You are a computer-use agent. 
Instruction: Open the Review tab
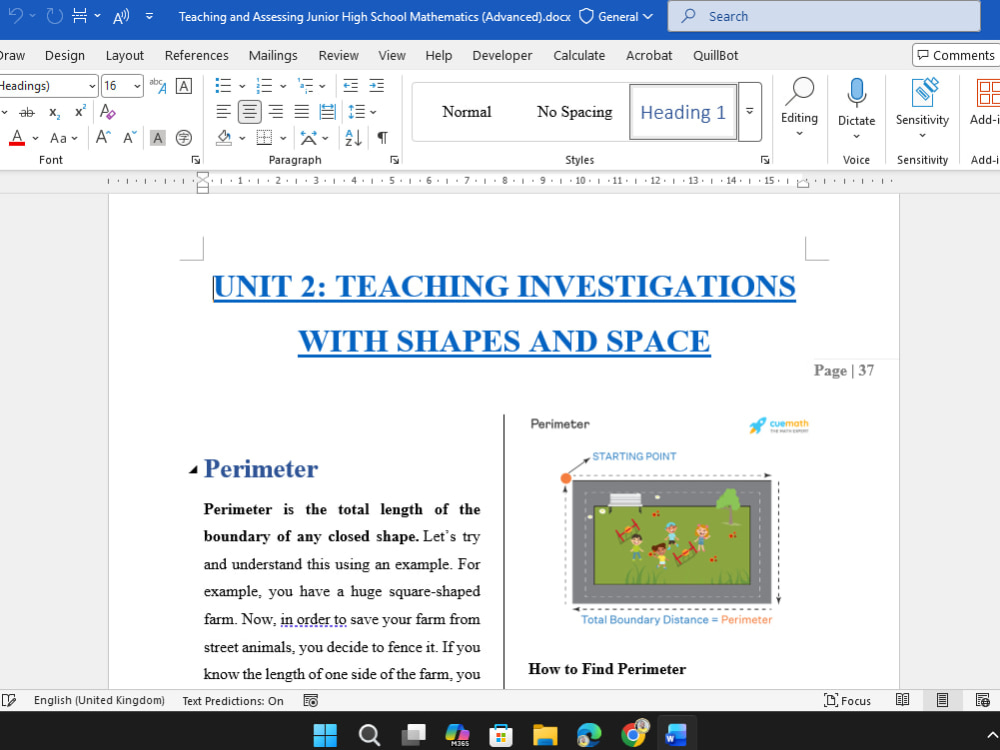339,55
